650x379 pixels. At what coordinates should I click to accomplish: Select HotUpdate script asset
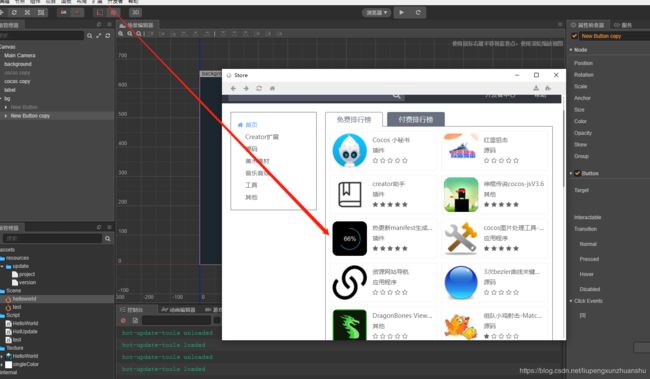[22, 332]
